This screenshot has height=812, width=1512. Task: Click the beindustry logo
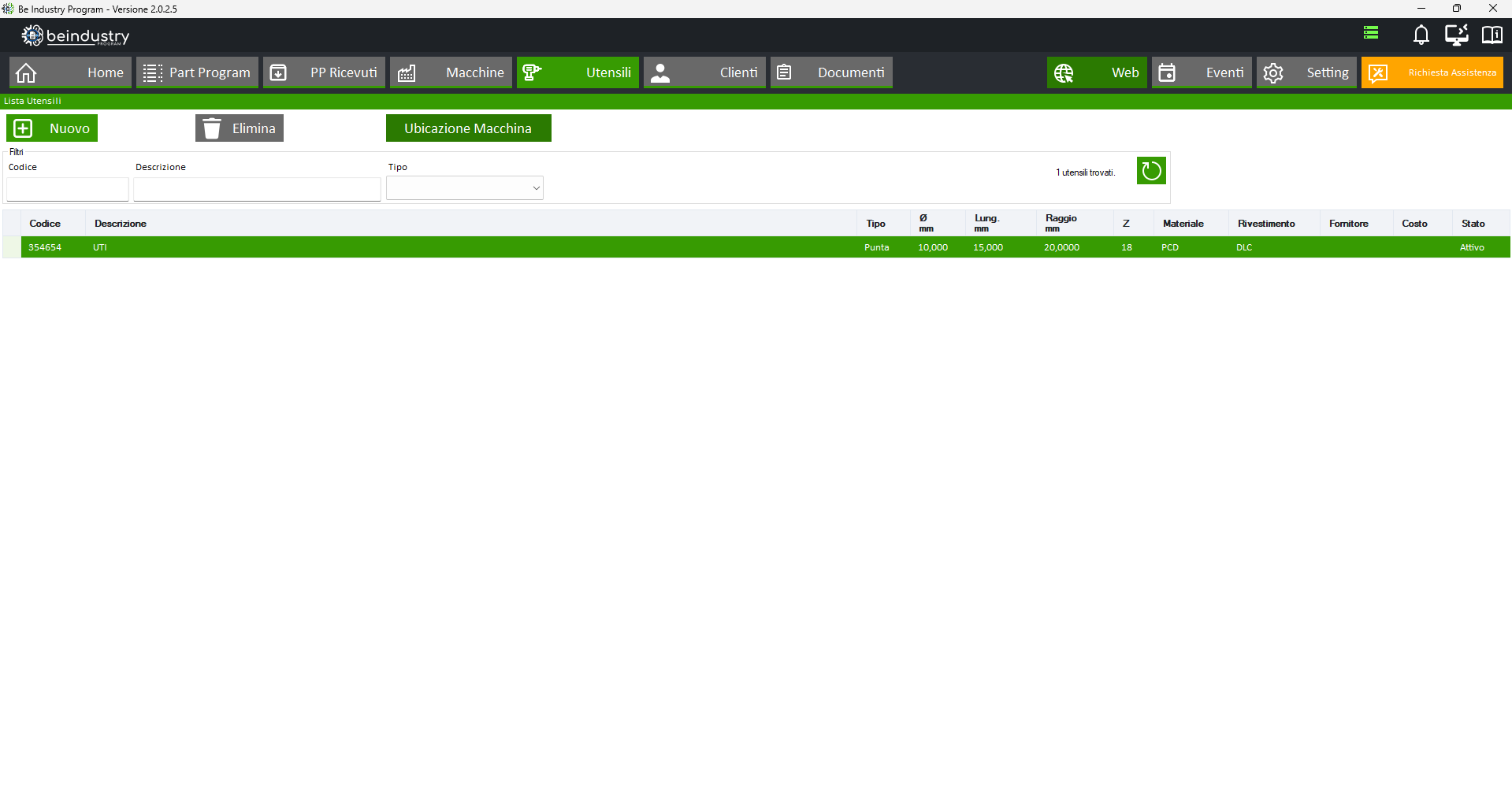[76, 35]
